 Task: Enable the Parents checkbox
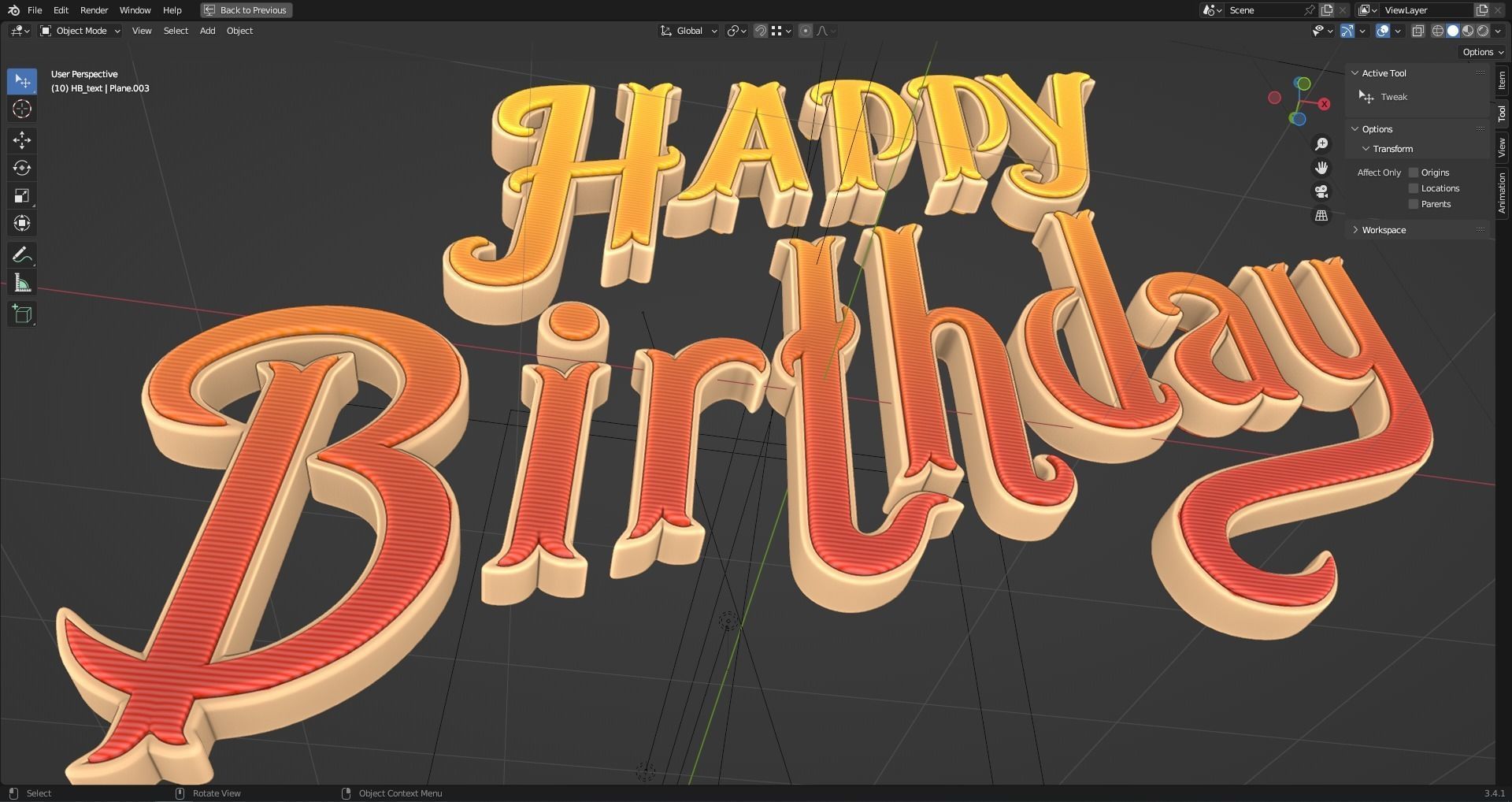pyautogui.click(x=1414, y=203)
